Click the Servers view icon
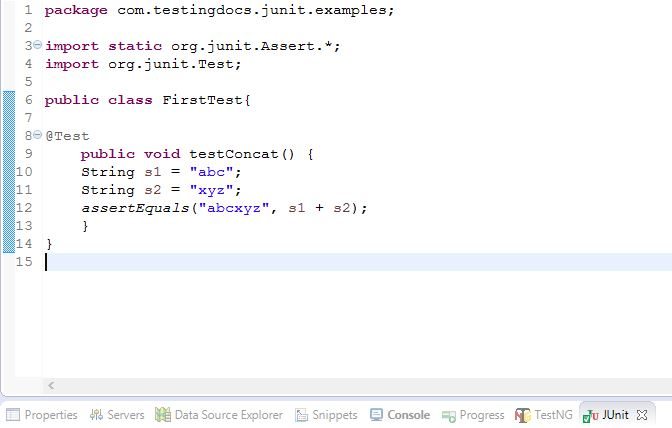The height and width of the screenshot is (428, 672). coord(97,415)
